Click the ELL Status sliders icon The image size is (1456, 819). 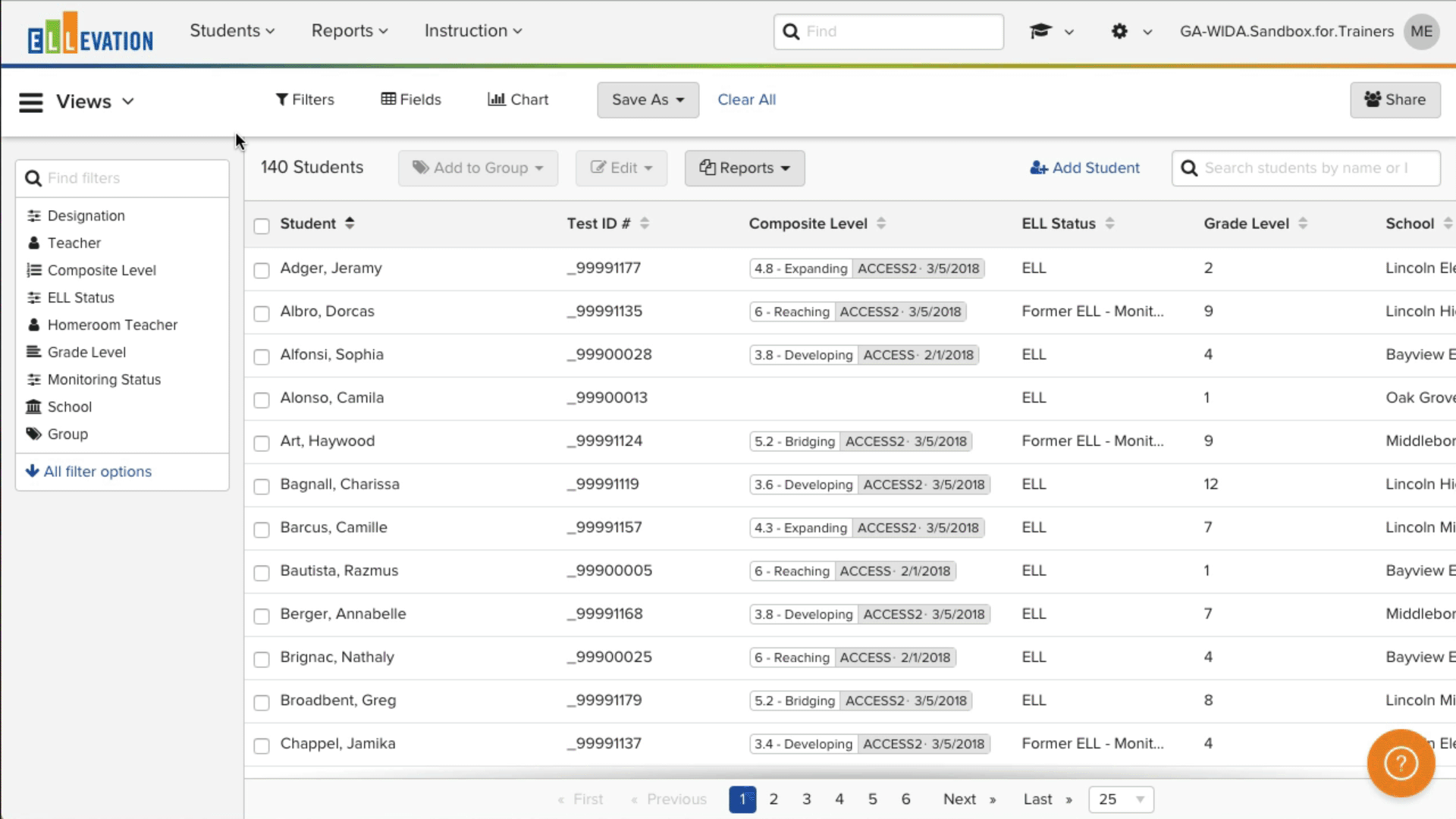click(x=34, y=298)
